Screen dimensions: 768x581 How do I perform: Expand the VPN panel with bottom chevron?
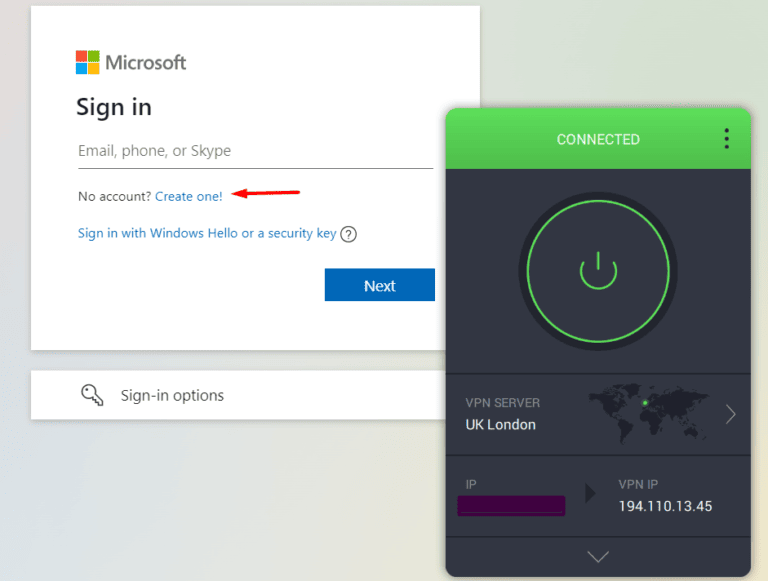(598, 557)
